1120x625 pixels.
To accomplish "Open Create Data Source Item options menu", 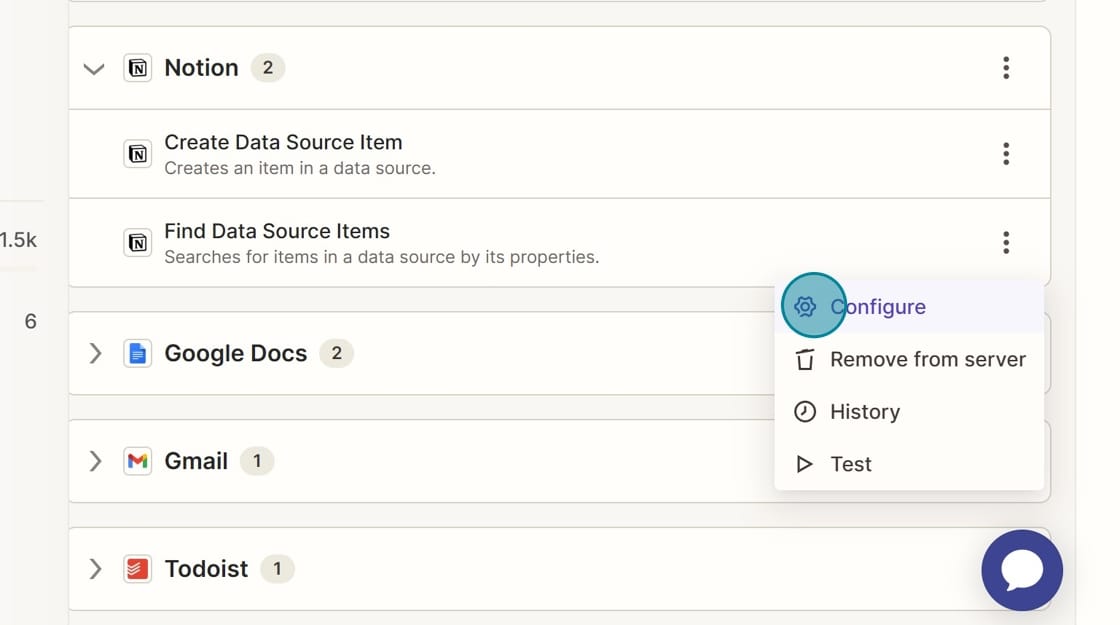I will coord(1006,154).
